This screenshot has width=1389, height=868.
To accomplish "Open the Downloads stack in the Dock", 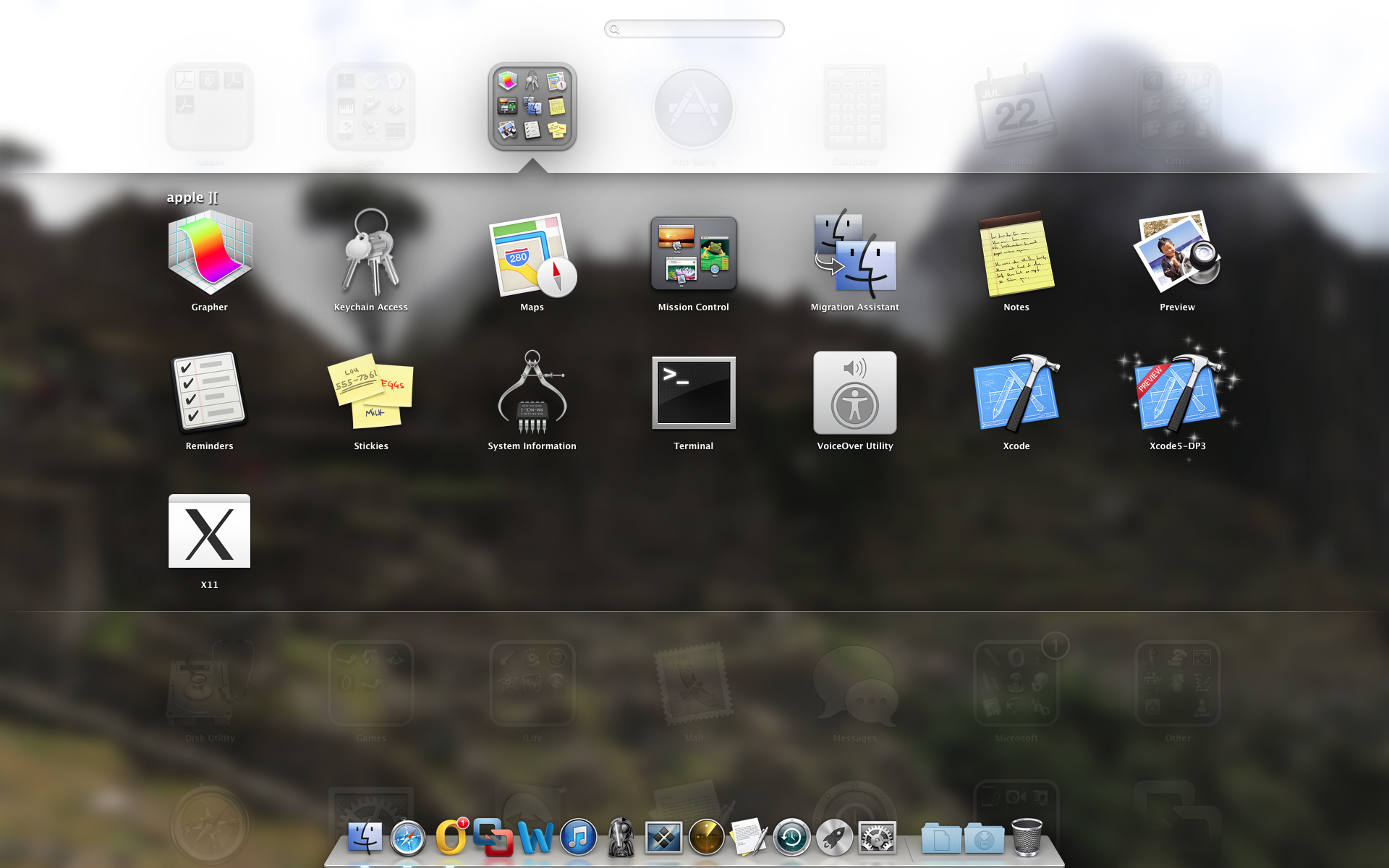I will click(x=984, y=838).
